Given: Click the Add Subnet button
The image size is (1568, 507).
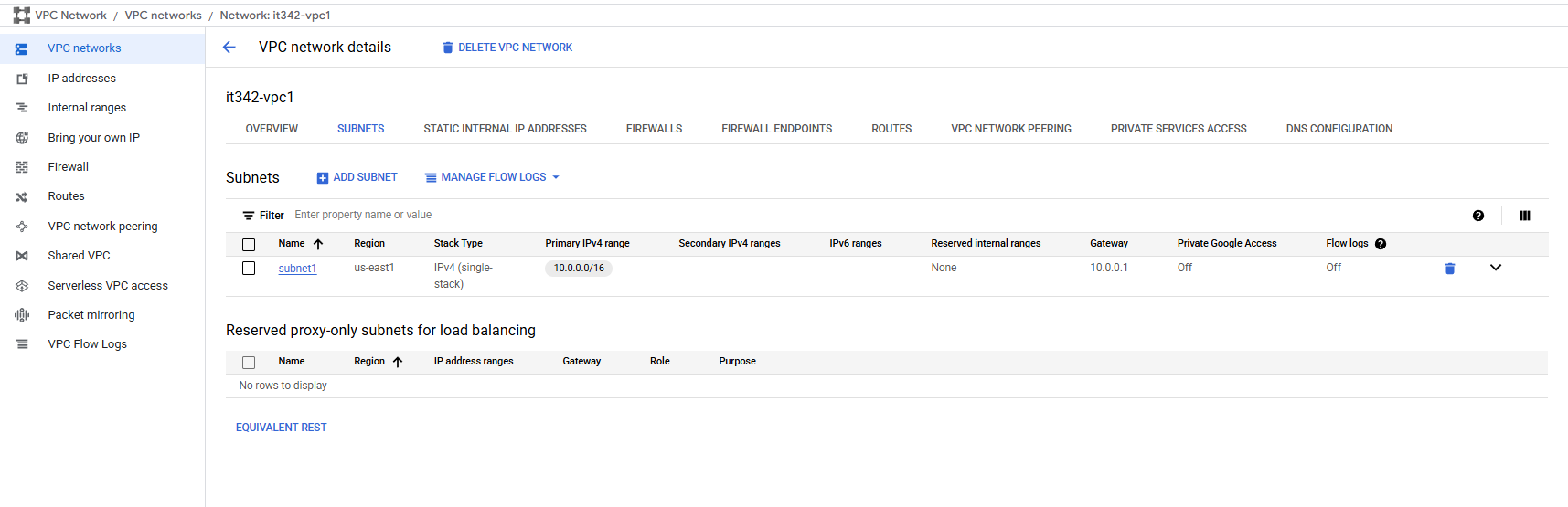Looking at the screenshot, I should coord(357,177).
